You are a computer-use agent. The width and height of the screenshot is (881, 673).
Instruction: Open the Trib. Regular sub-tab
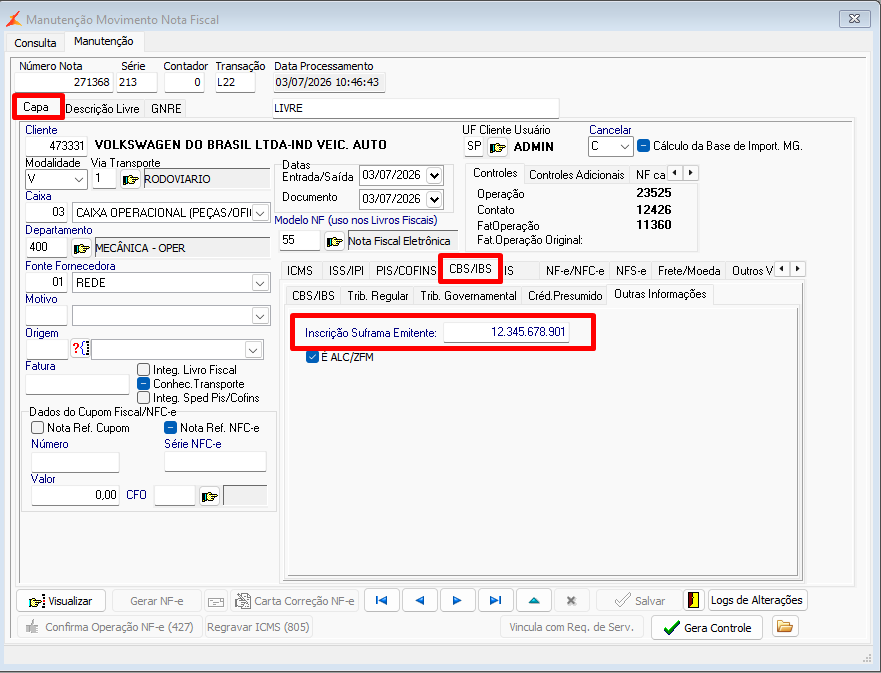pos(378,295)
